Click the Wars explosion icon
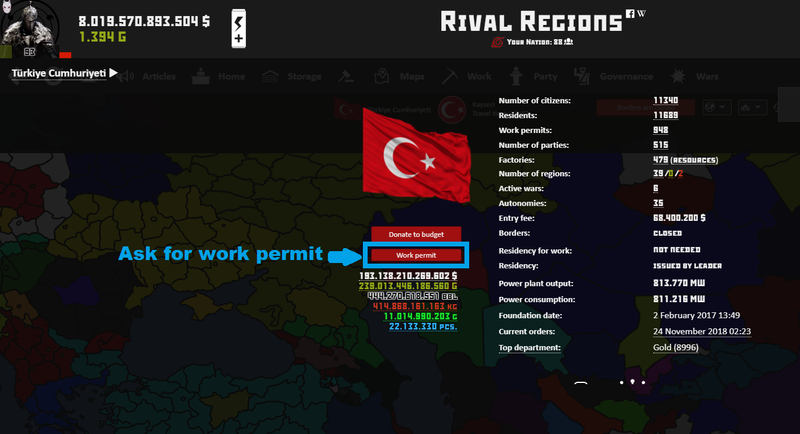The image size is (800, 434). point(678,76)
